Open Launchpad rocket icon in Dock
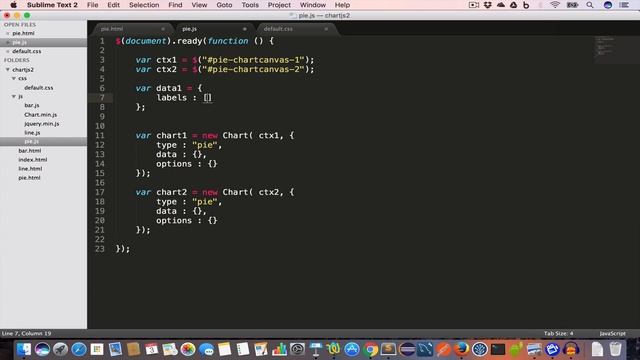Screen dimensions: 640x360 pyautogui.click(x=60, y=349)
